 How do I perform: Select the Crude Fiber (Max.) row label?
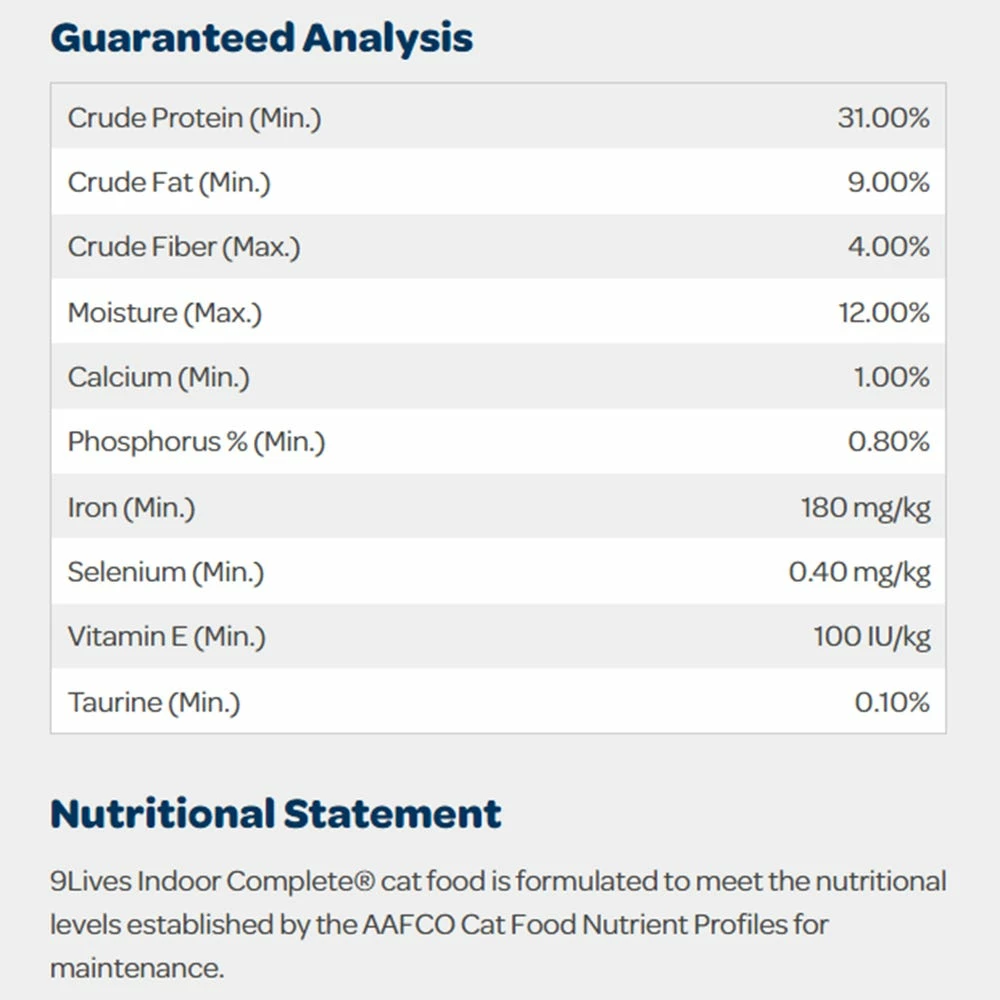coord(184,247)
